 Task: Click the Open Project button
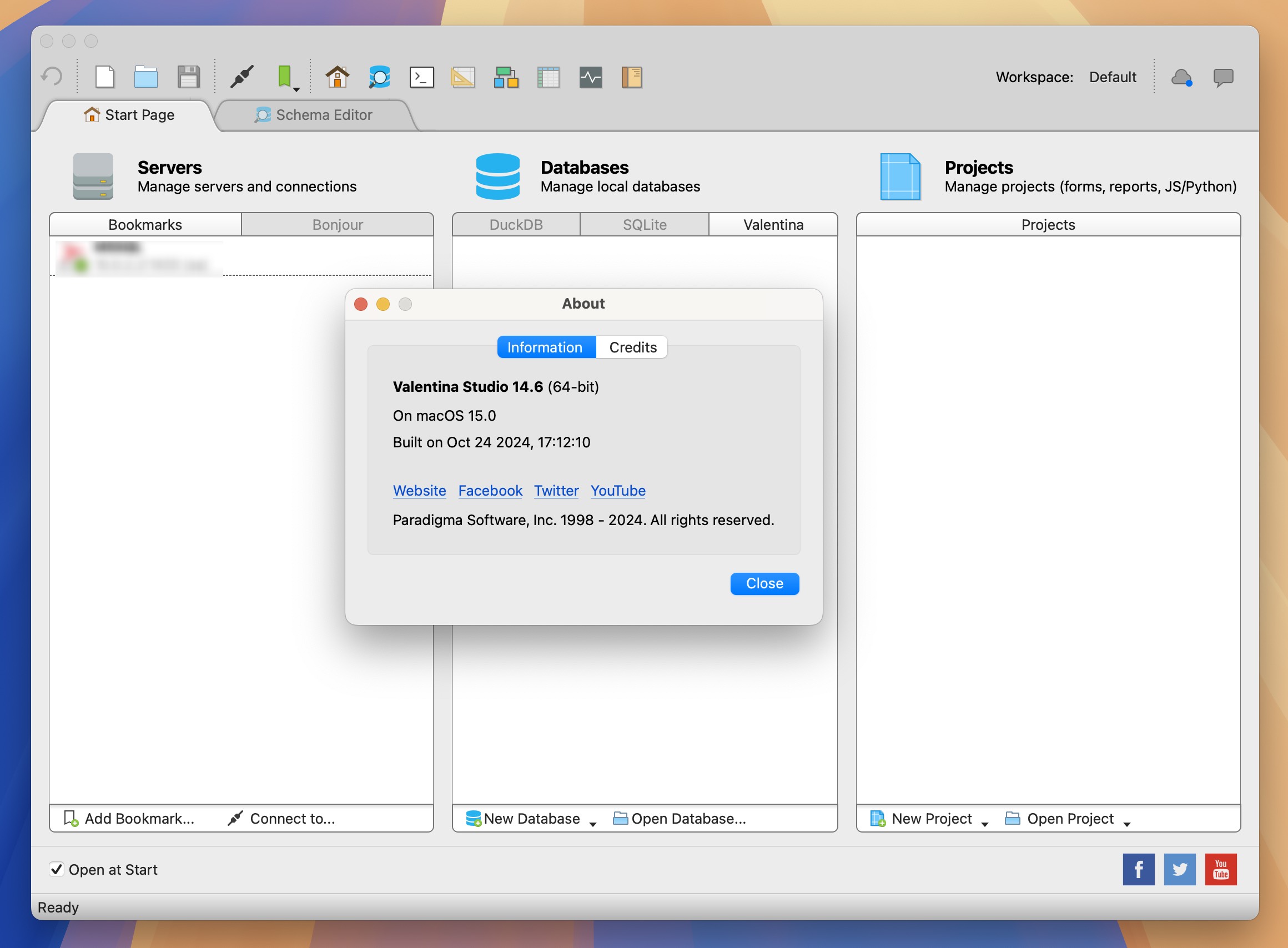[1060, 818]
